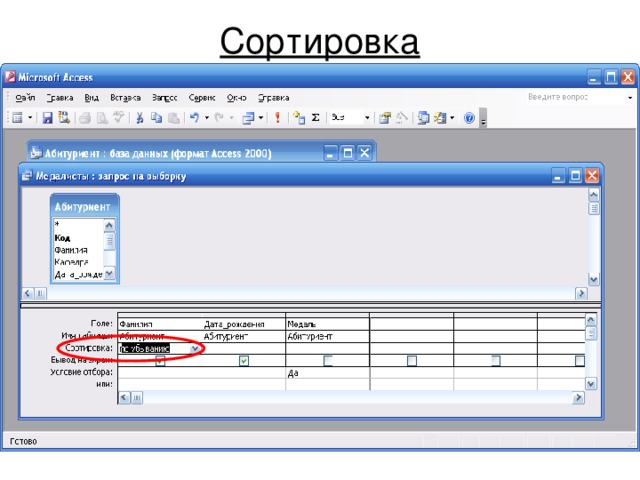Open the Окно menu
The width and height of the screenshot is (640, 480).
tap(236, 98)
